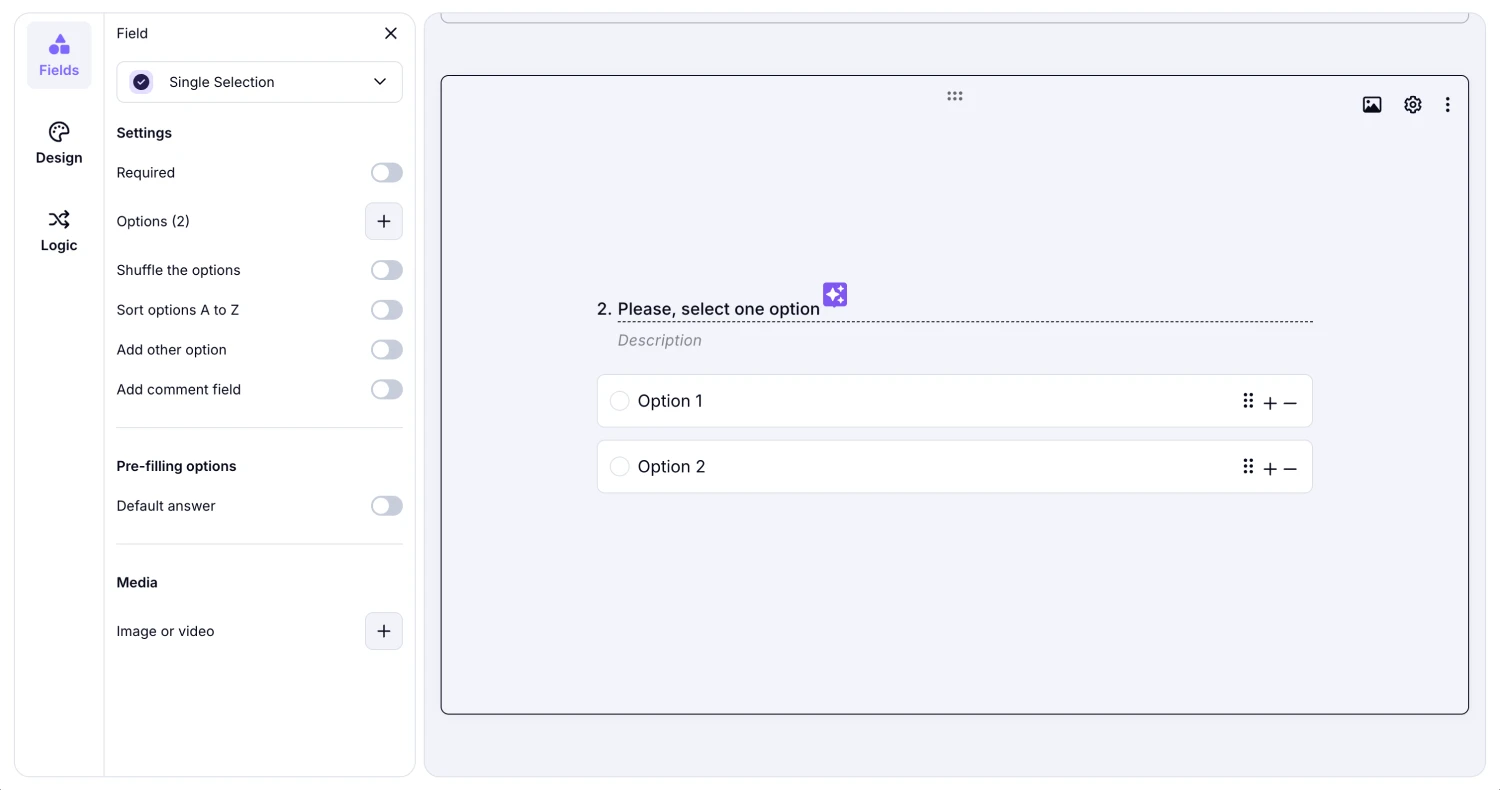This screenshot has height=790, width=1500.
Task: Open the three-dot menu on the question block
Action: pyautogui.click(x=1447, y=104)
